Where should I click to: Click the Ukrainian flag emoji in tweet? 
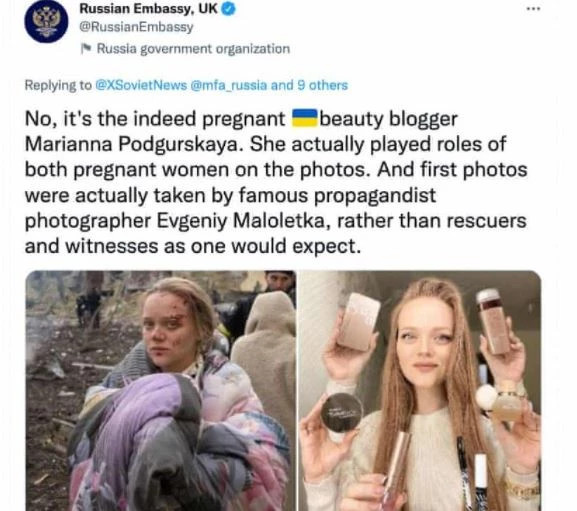tap(305, 118)
